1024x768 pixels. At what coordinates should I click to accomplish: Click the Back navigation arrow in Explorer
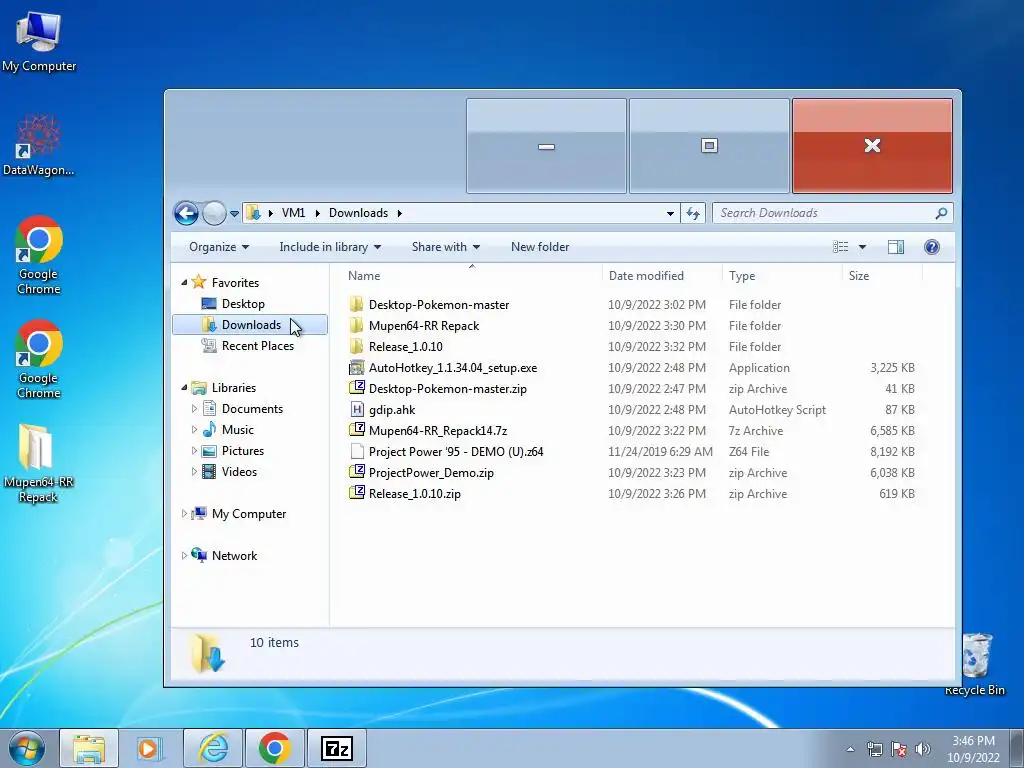pyautogui.click(x=186, y=213)
